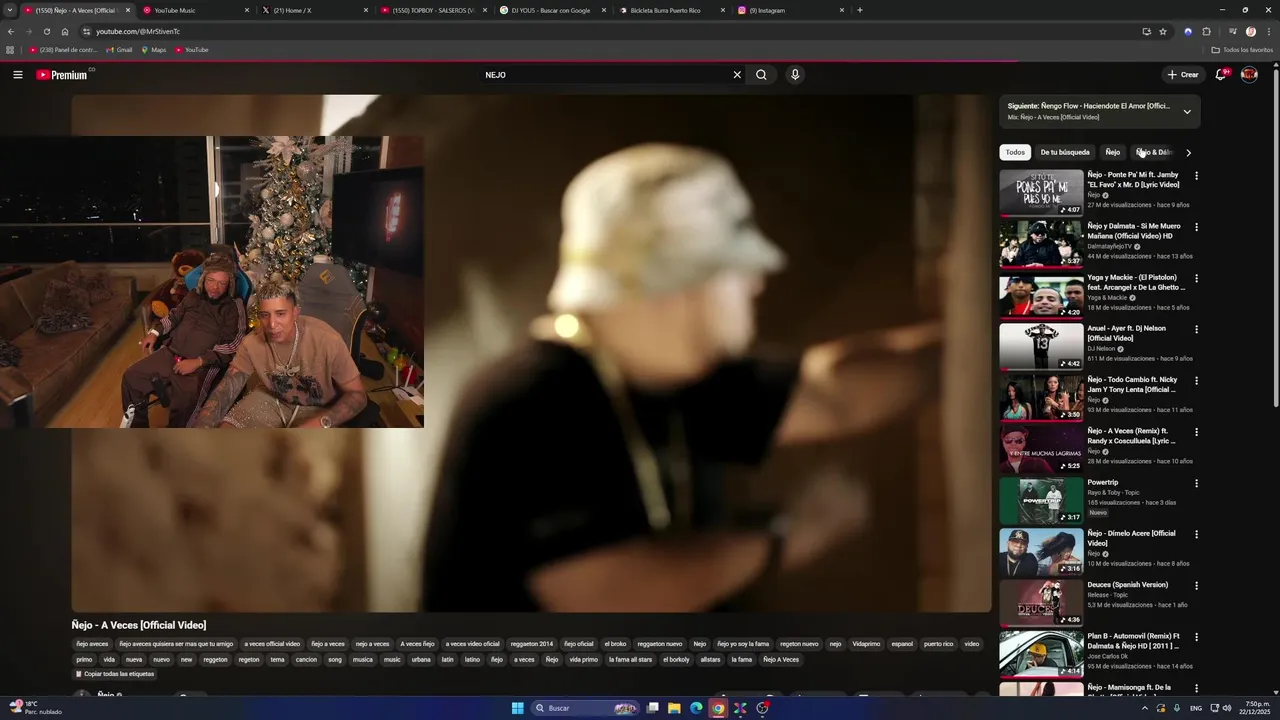Click the 'puerto rico' tag
1280x720 pixels.
coord(938,644)
